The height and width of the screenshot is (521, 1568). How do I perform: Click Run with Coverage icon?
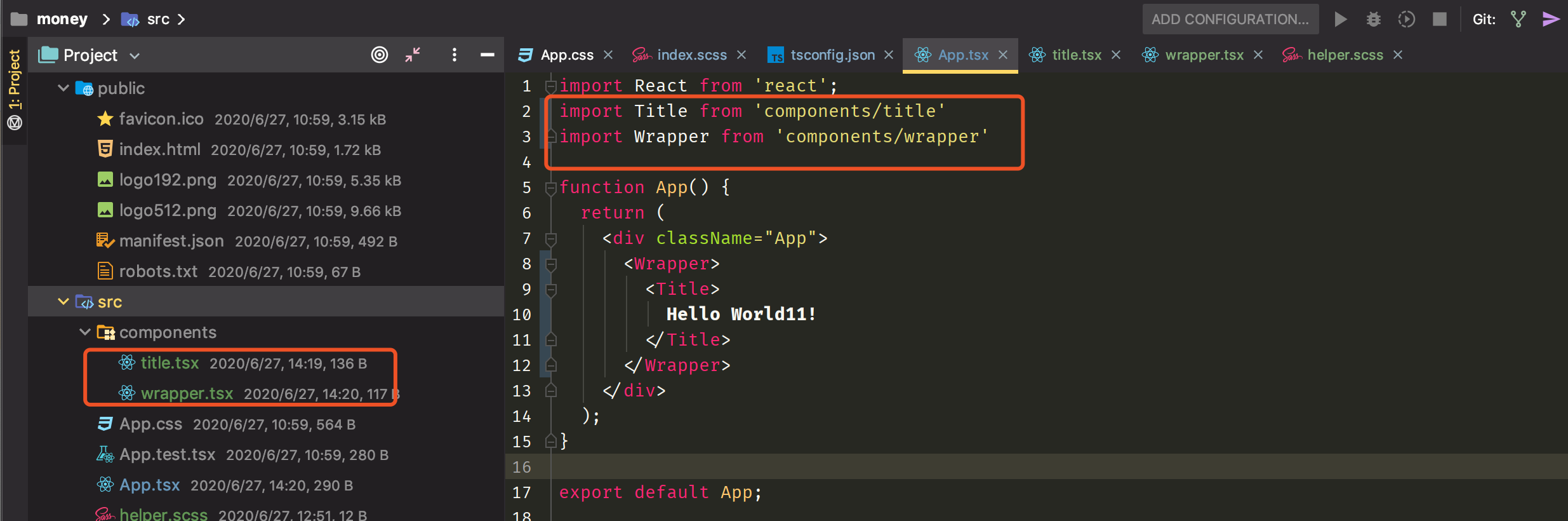[1407, 19]
